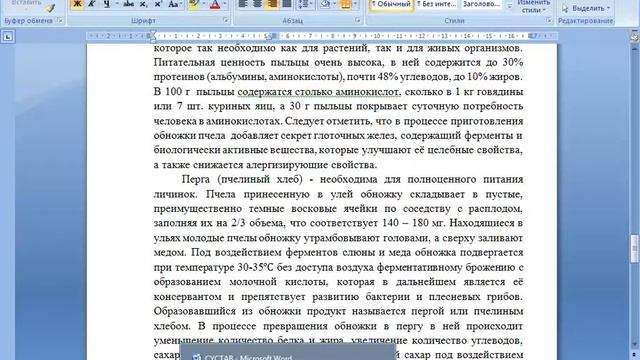Click the word "Образовавшийся" in the paragraph
Image resolution: width=640 pixels, height=360 pixels.
[194, 311]
